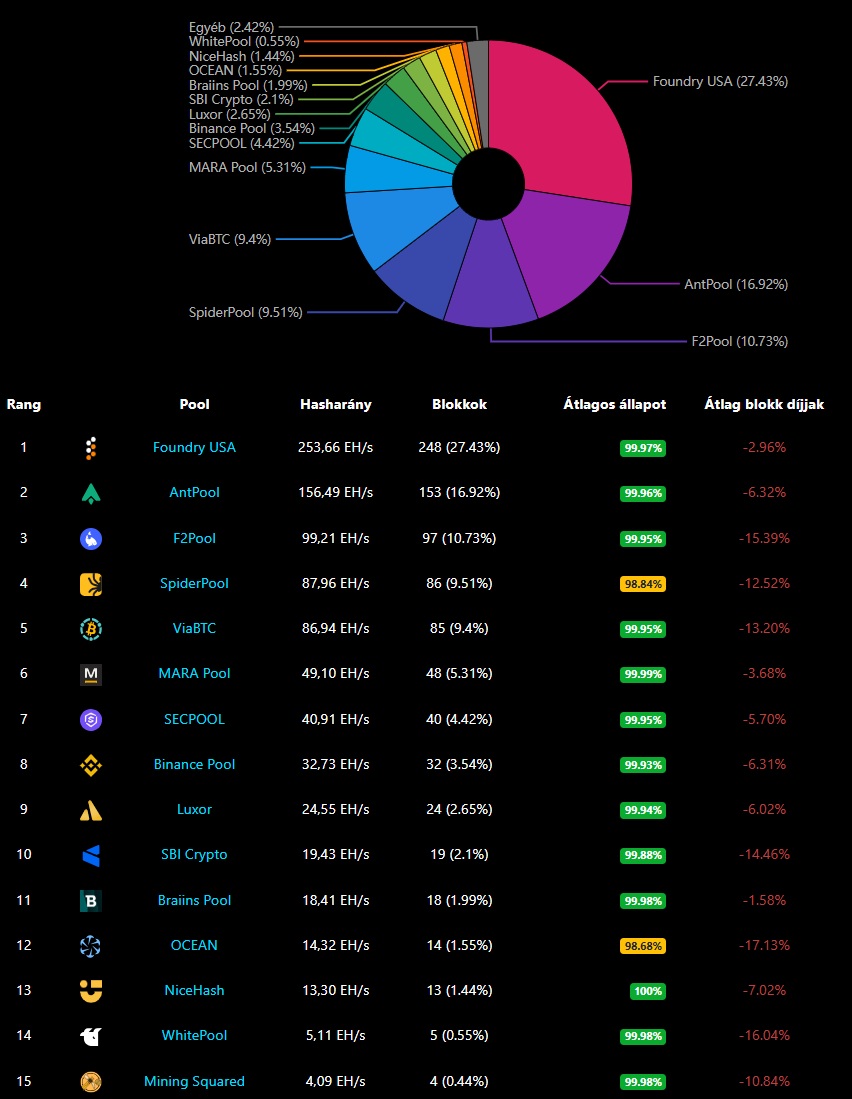Viewport: 852px width, 1099px height.
Task: Click the AntPool green logo icon
Action: click(x=91, y=493)
